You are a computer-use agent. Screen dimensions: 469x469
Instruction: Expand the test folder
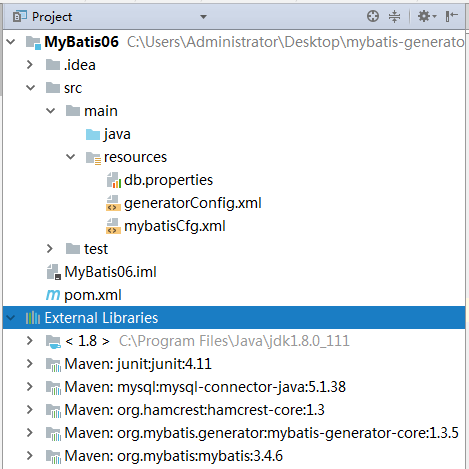click(50, 248)
